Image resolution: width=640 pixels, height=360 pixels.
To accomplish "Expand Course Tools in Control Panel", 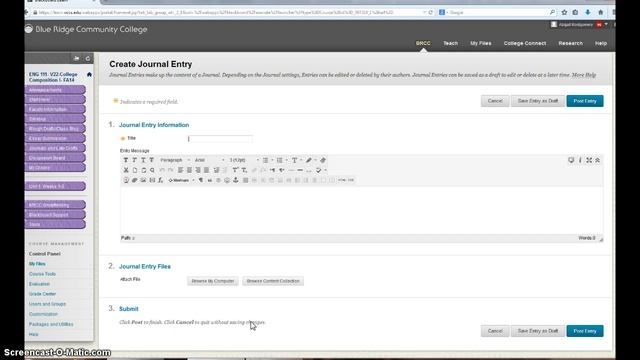I will pos(42,274).
